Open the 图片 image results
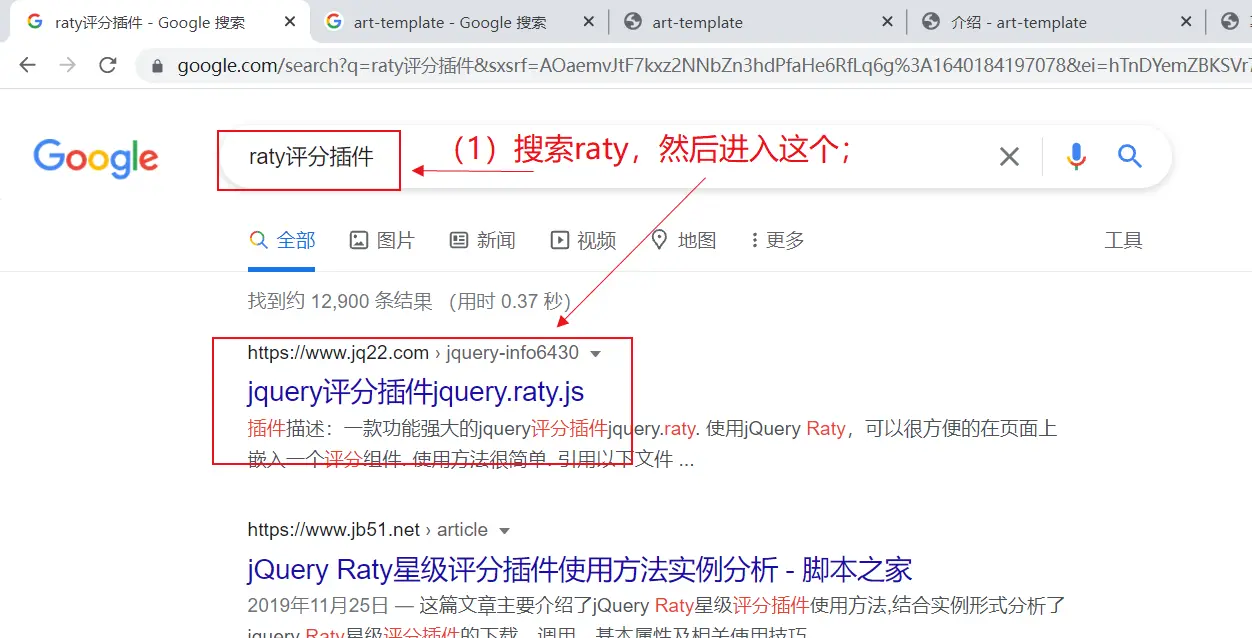The image size is (1252, 638). click(382, 240)
